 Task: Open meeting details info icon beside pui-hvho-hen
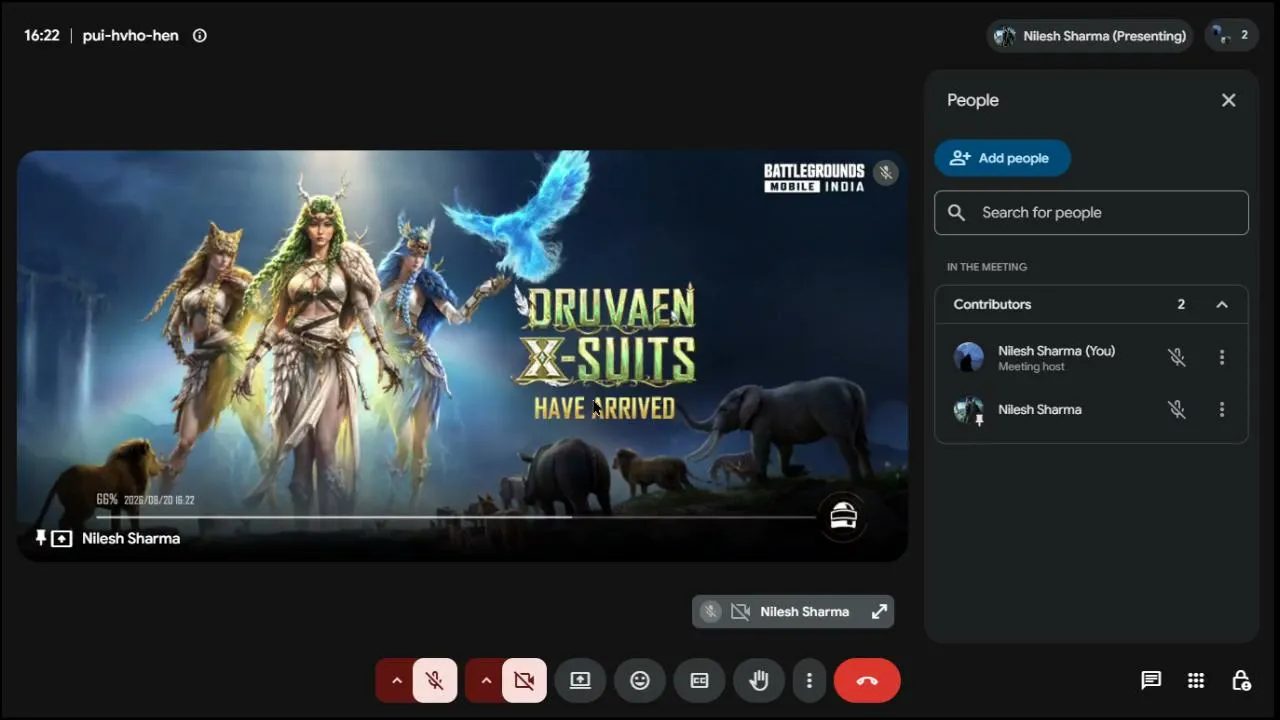199,35
